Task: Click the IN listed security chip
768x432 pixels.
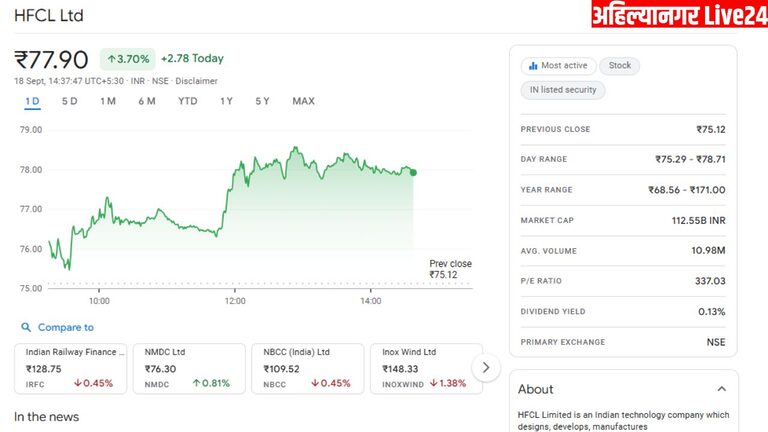Action: coord(563,90)
